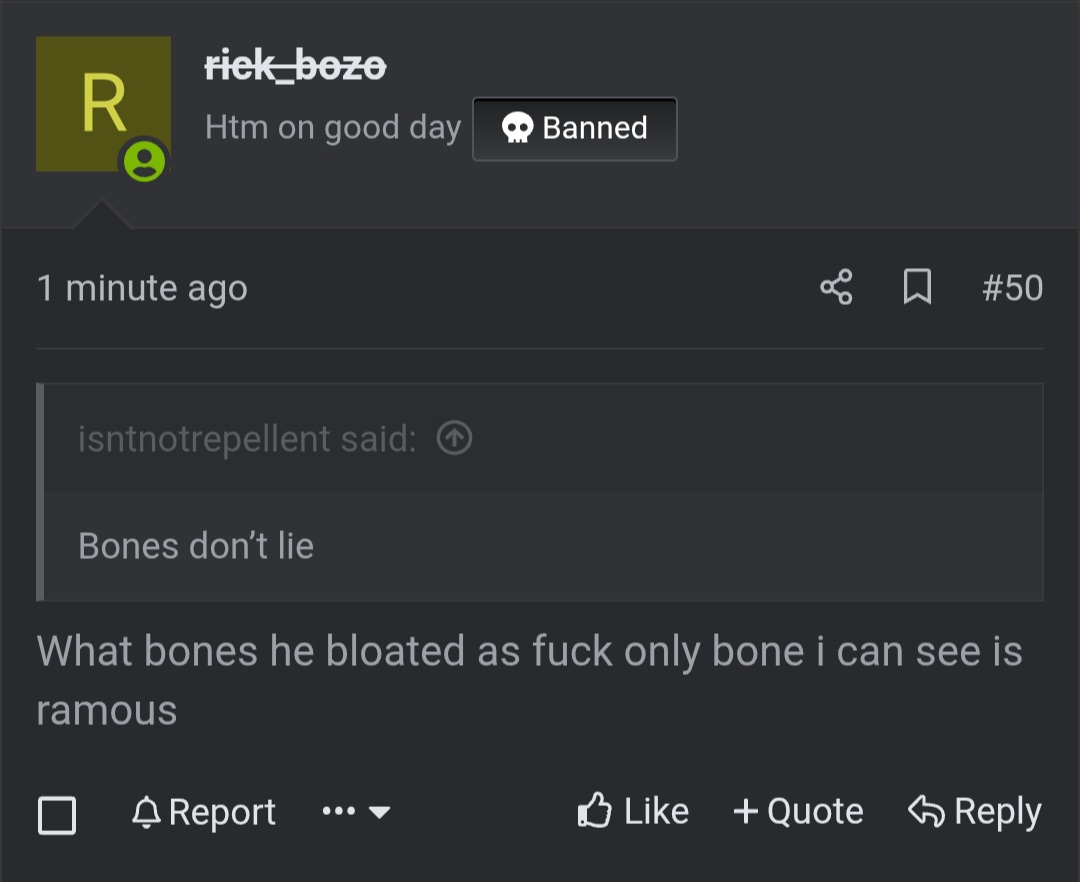Select the post checkbox in the bottom corner

click(x=57, y=815)
